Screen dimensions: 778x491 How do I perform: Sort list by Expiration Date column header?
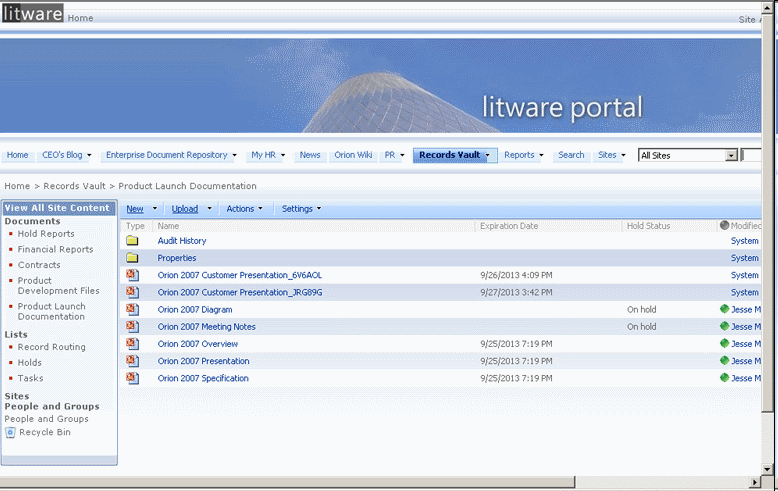[509, 226]
